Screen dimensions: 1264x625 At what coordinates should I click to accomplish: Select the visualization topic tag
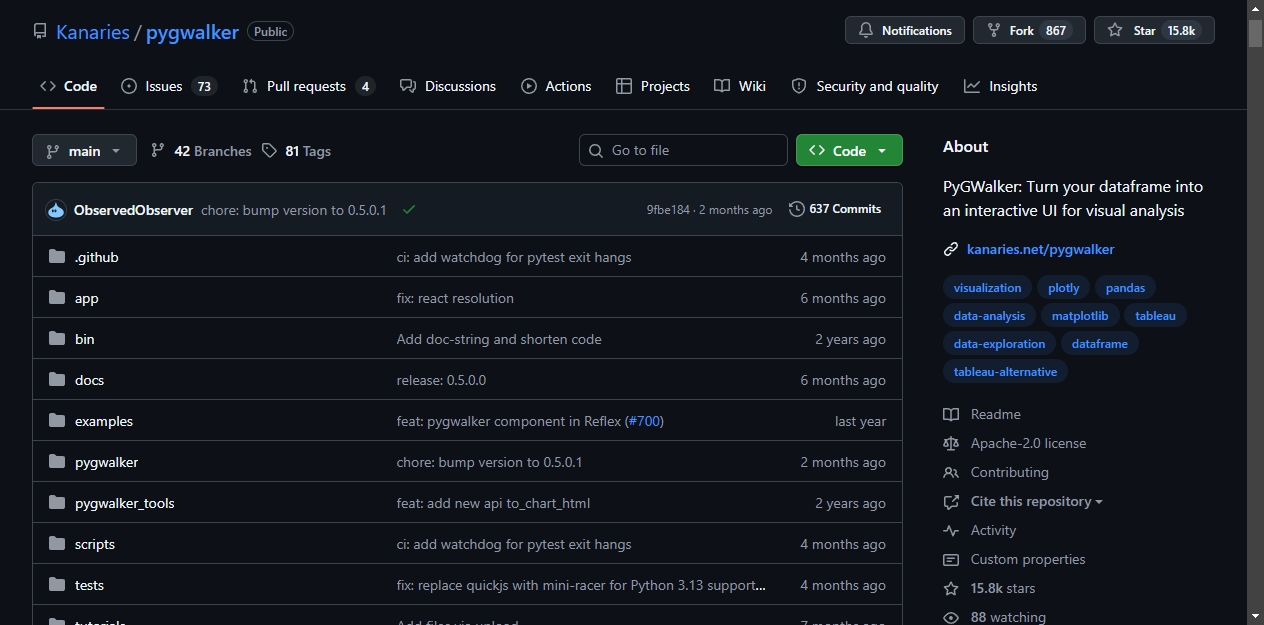987,288
